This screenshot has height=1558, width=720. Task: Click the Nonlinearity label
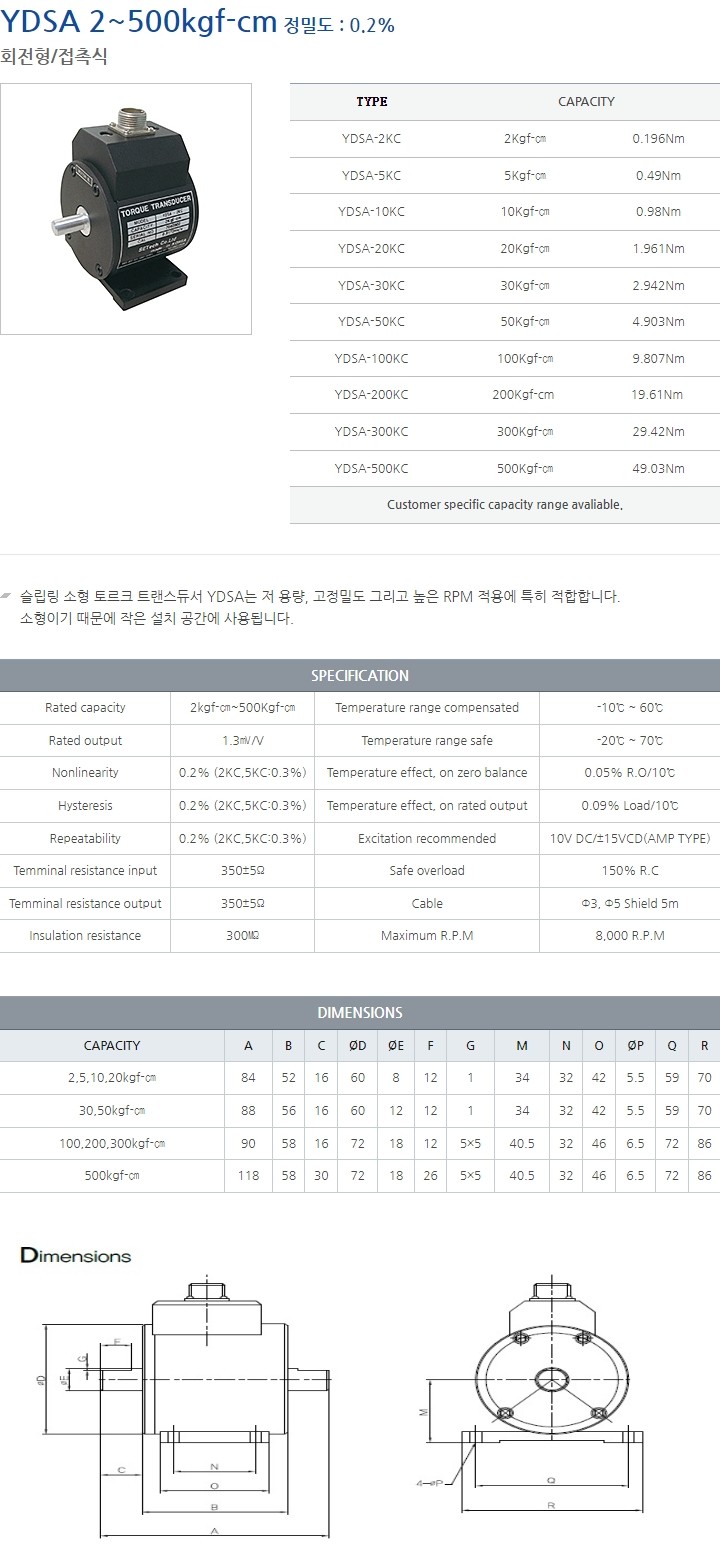(x=85, y=773)
